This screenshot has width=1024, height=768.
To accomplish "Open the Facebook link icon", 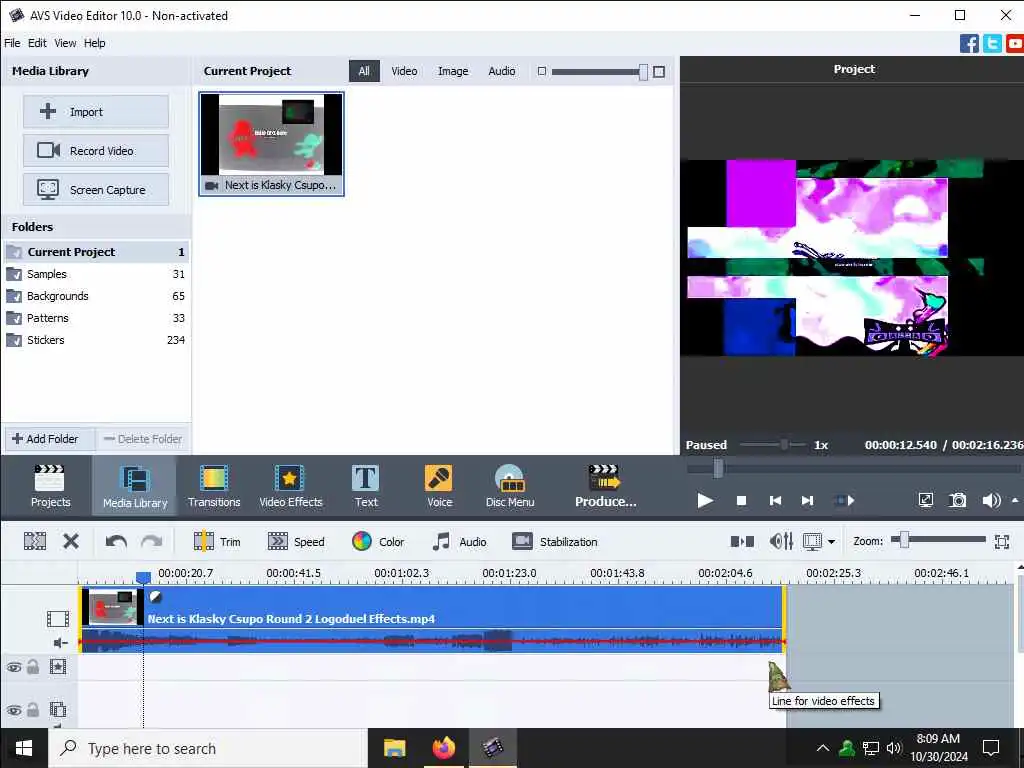I will click(x=969, y=43).
